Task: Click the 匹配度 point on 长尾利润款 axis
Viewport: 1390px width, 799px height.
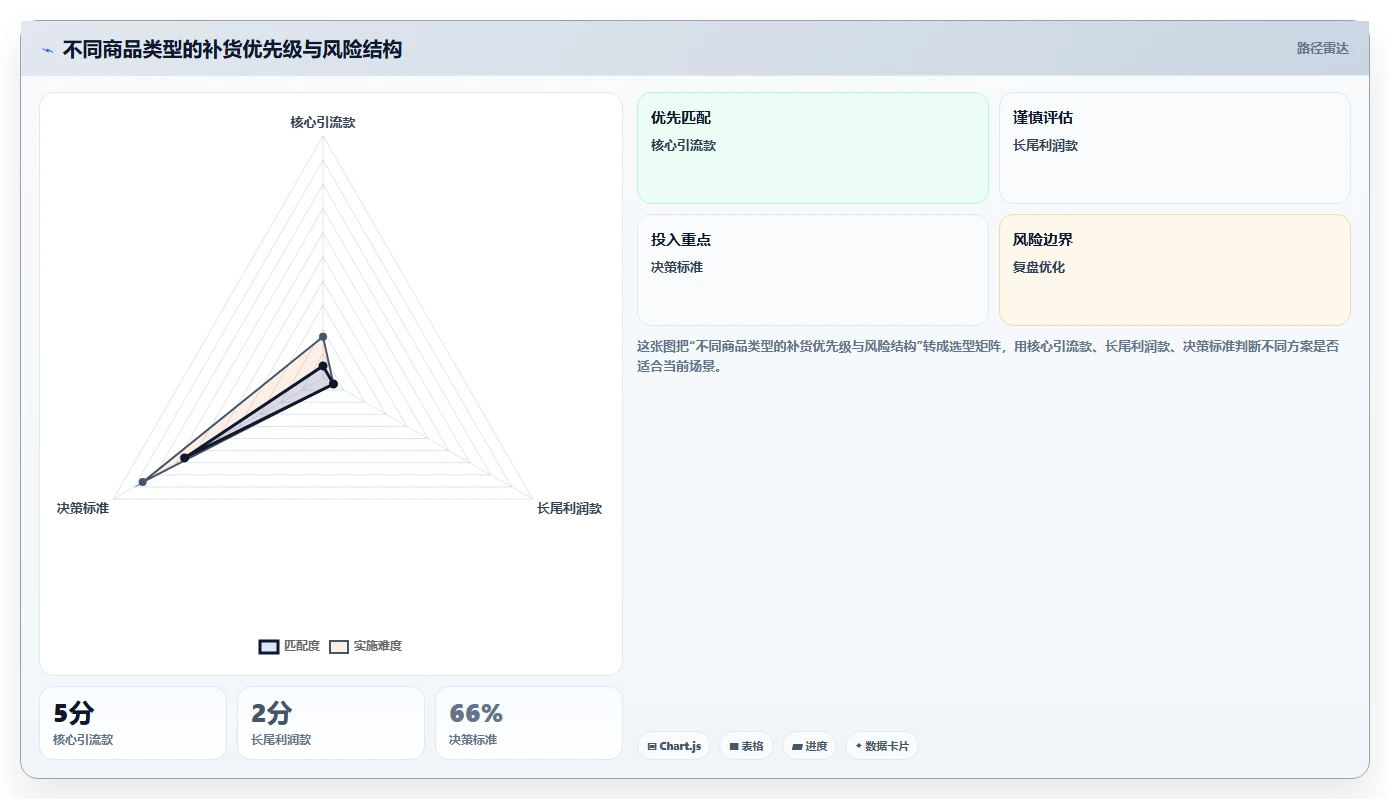Action: click(x=334, y=384)
